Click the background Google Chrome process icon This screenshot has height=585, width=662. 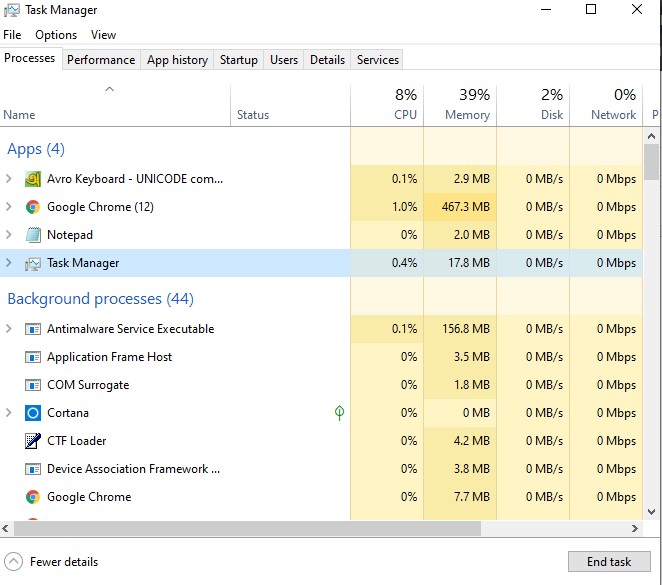(33, 497)
